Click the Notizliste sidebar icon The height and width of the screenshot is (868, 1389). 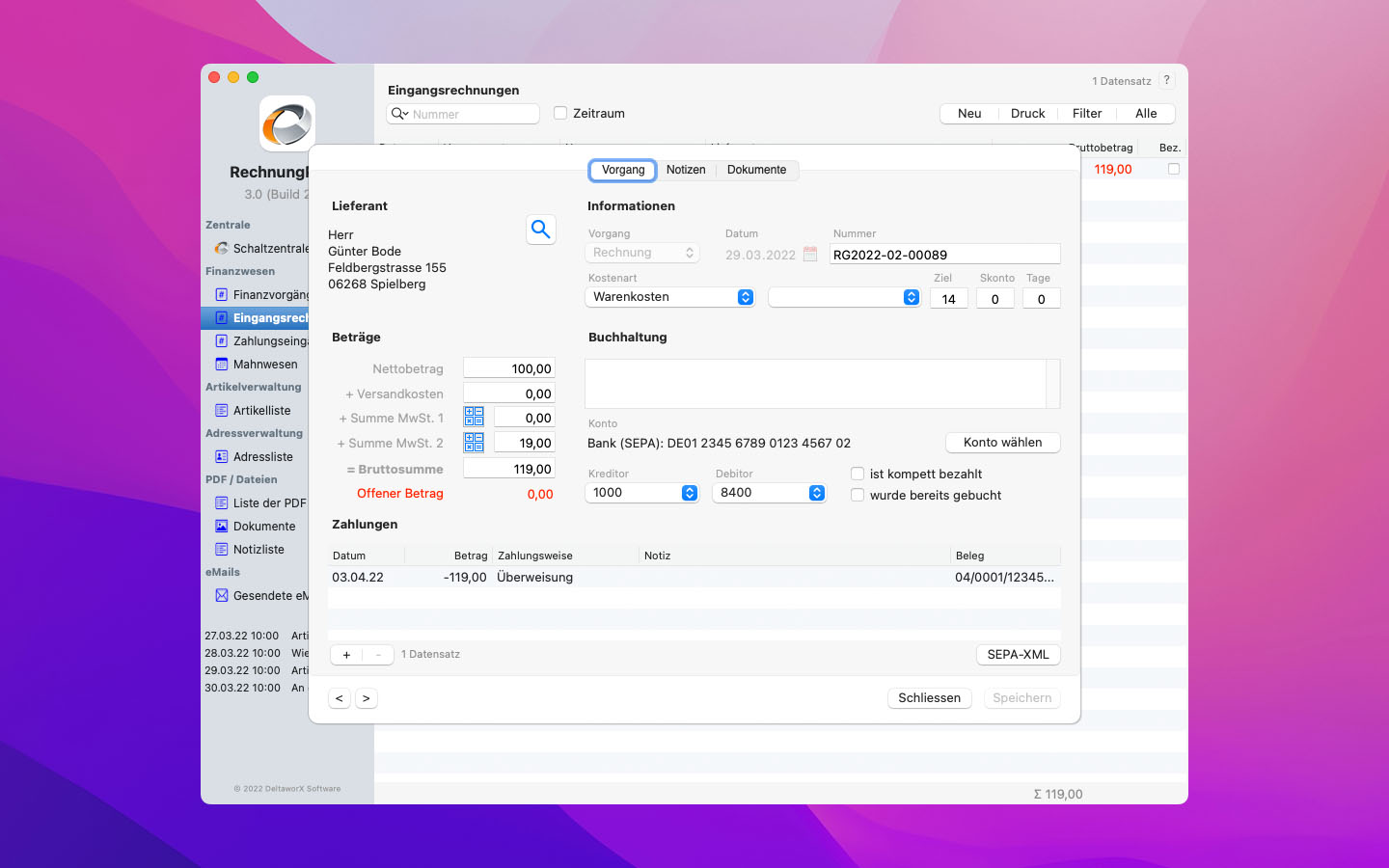coord(222,550)
